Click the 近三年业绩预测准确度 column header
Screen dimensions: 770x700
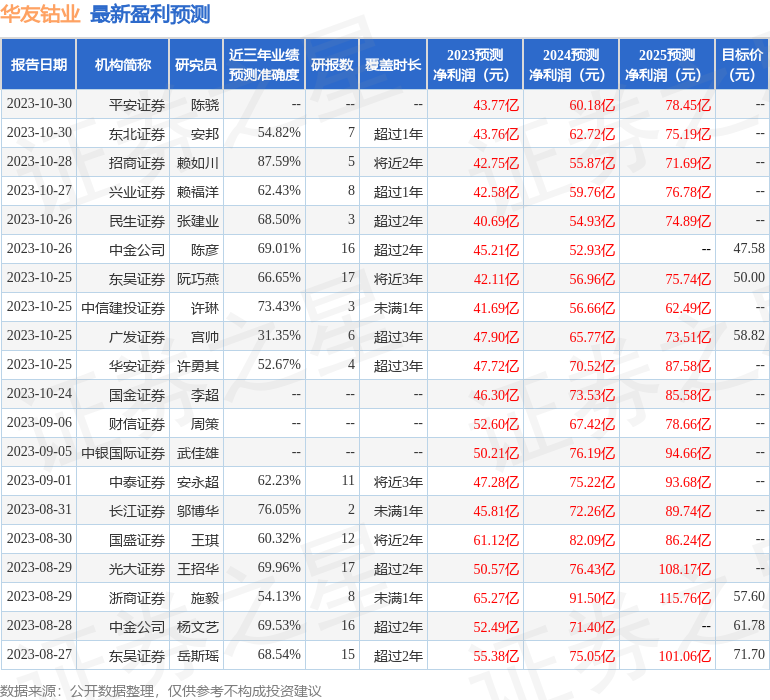(264, 64)
